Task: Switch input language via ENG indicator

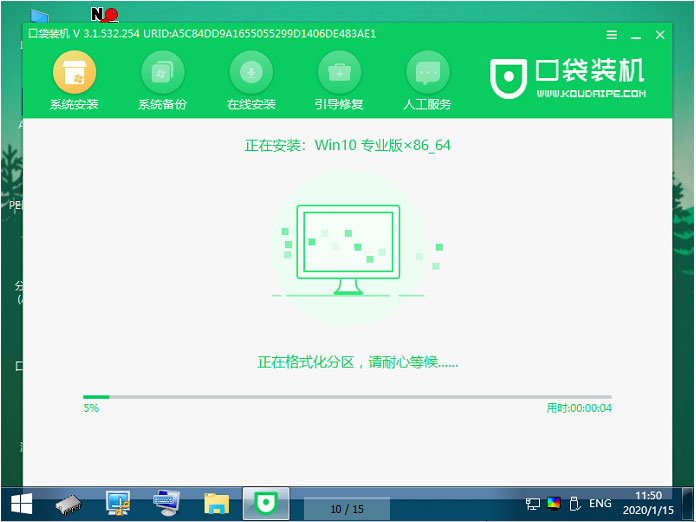Action: coord(600,504)
